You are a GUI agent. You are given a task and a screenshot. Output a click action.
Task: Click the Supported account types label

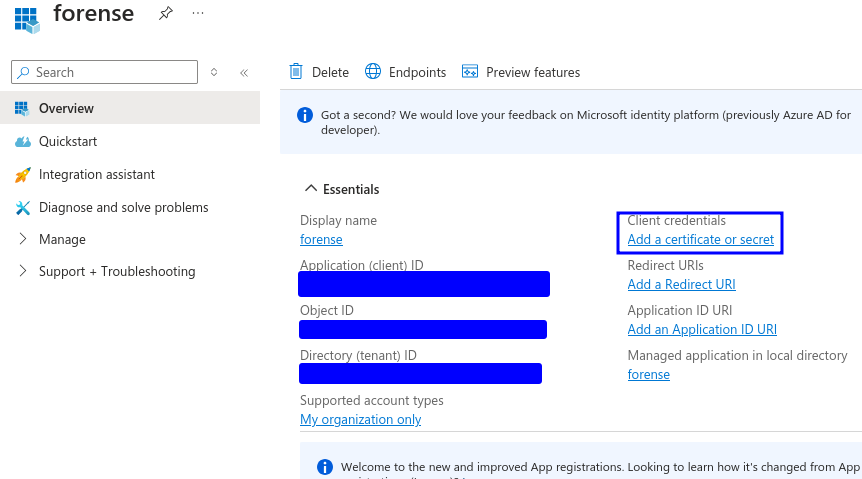[x=372, y=400]
